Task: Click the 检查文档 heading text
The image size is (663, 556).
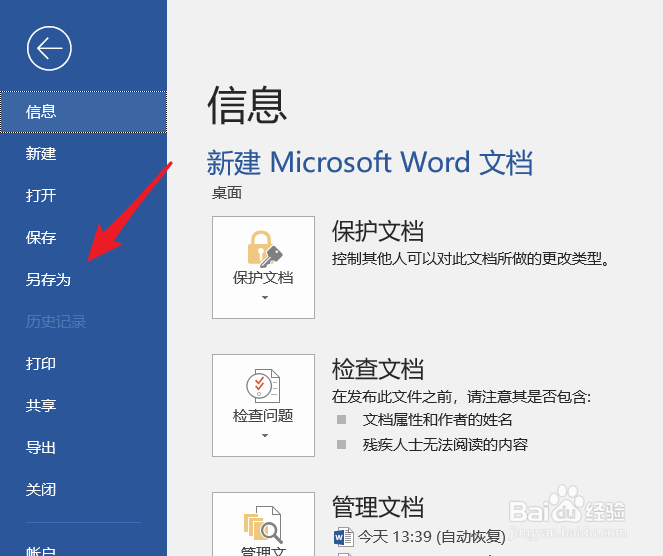Action: 378,369
